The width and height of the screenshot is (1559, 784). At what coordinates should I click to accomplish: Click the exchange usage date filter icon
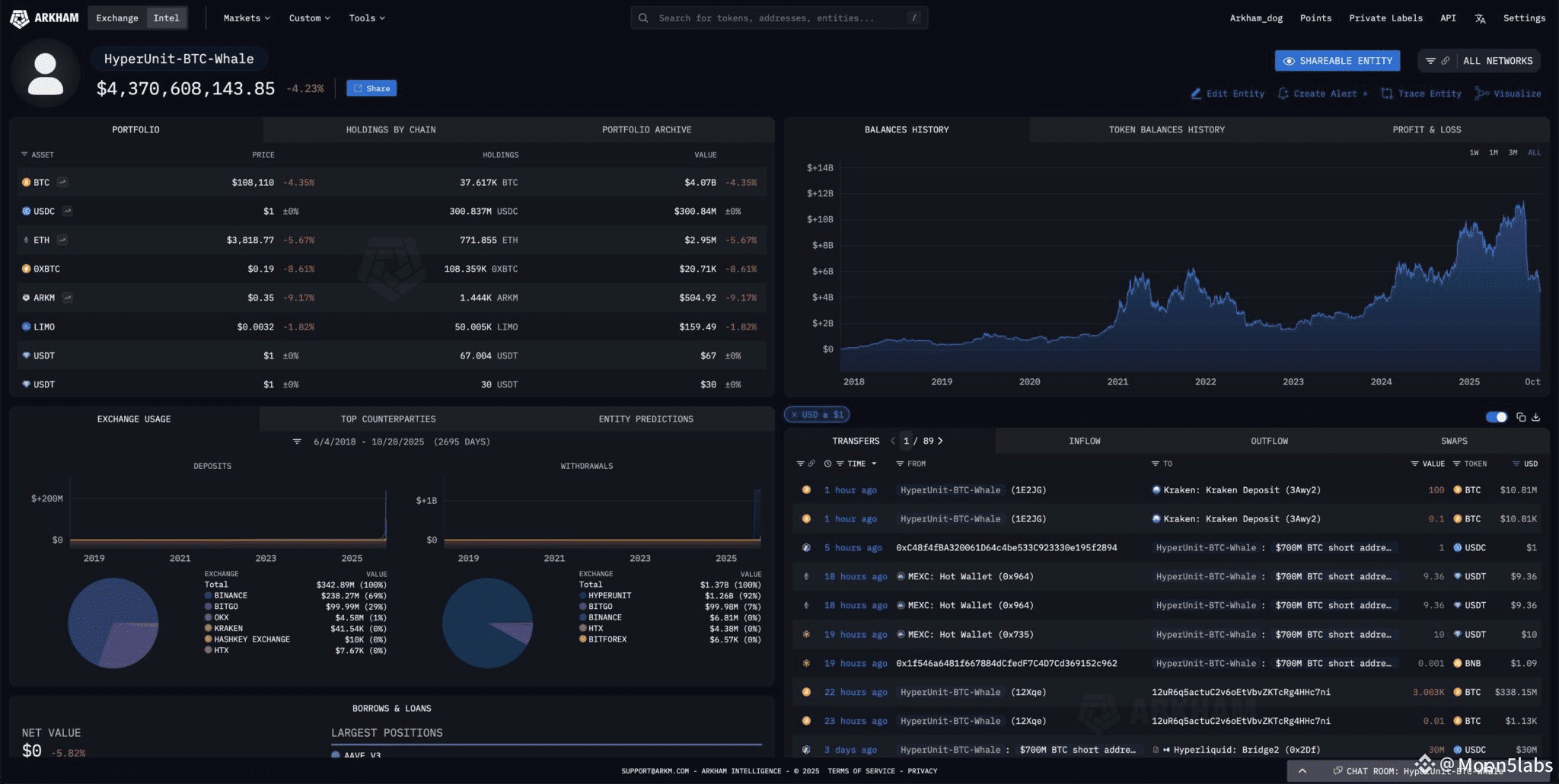click(298, 441)
